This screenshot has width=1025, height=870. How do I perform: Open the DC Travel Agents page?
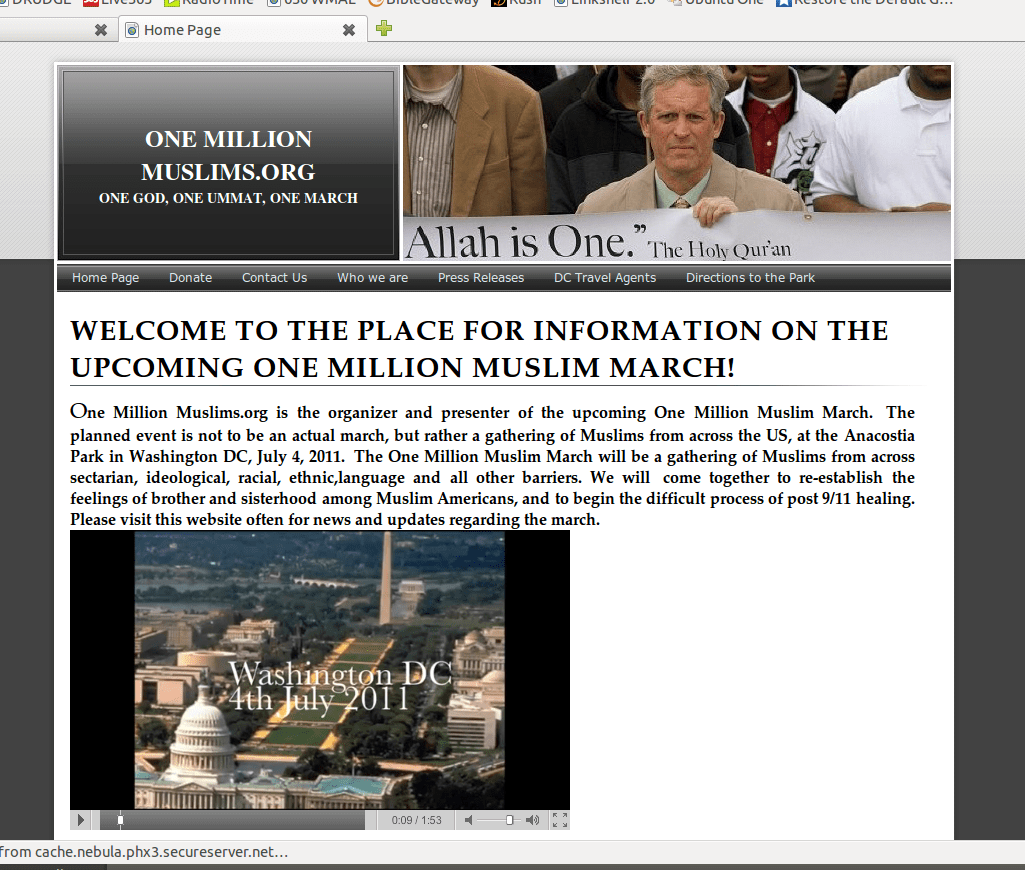[605, 278]
